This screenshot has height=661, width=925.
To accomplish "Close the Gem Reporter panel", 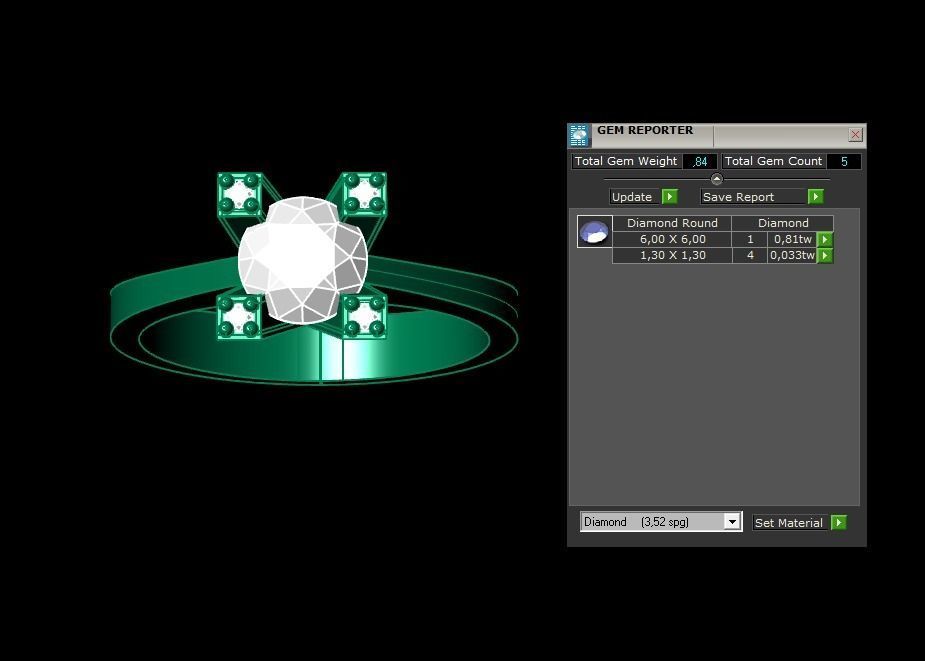I will (855, 135).
